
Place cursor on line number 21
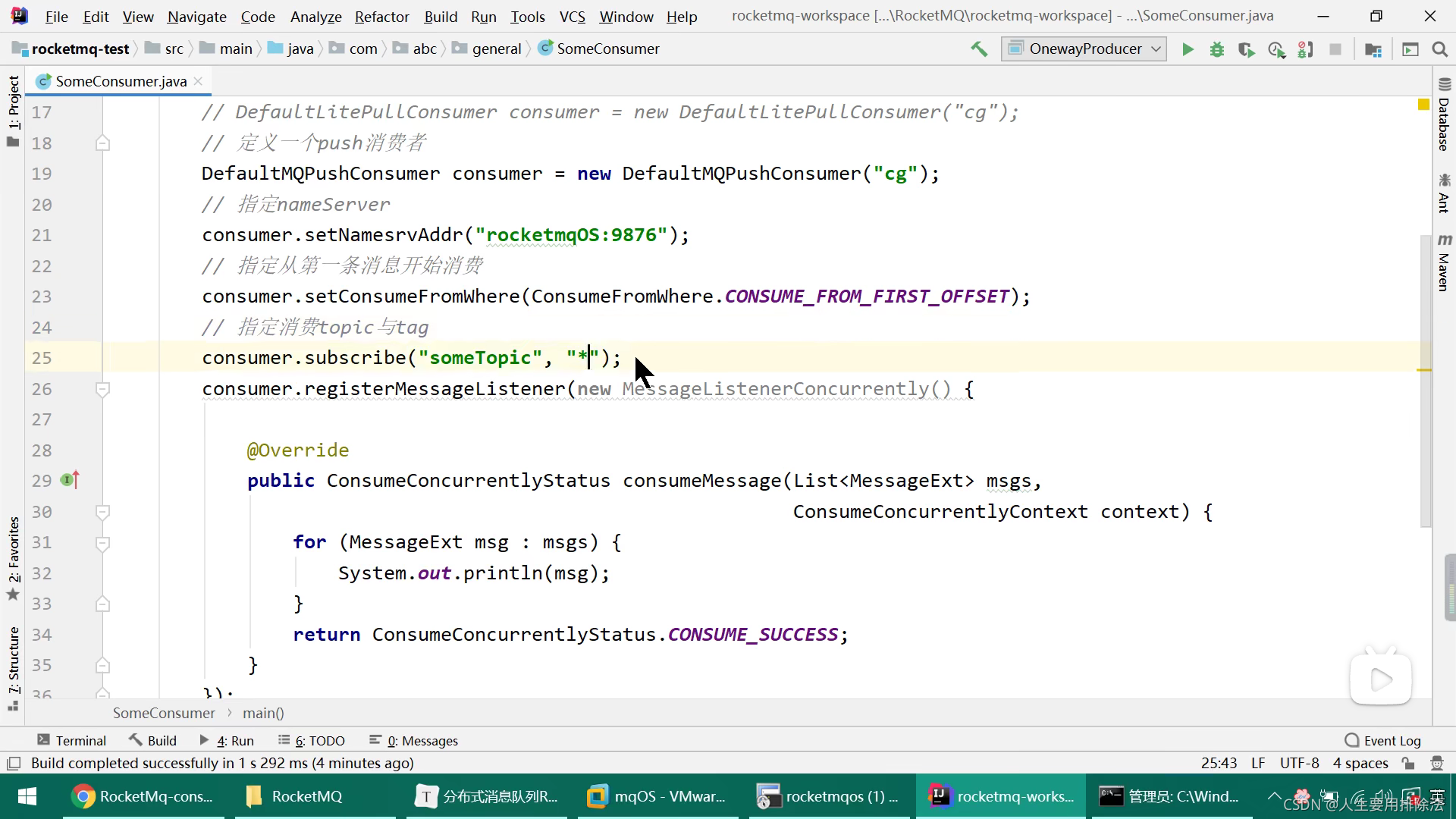42,235
